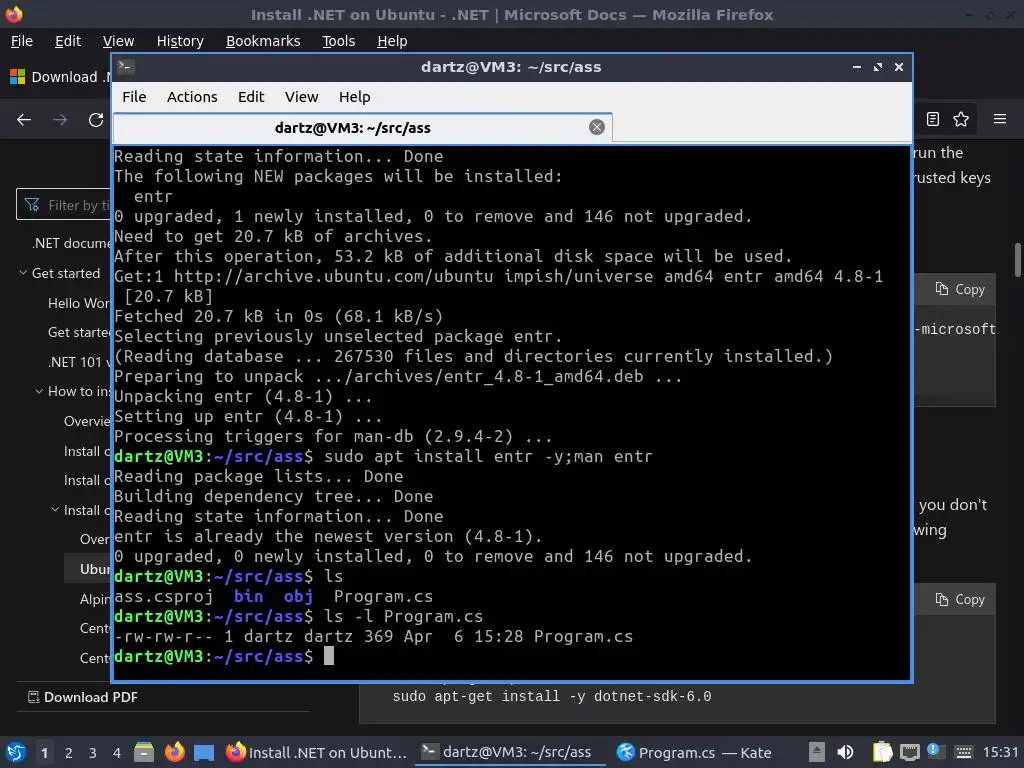The width and height of the screenshot is (1024, 768).
Task: Collapse the How to install tree node
Action: pos(39,391)
